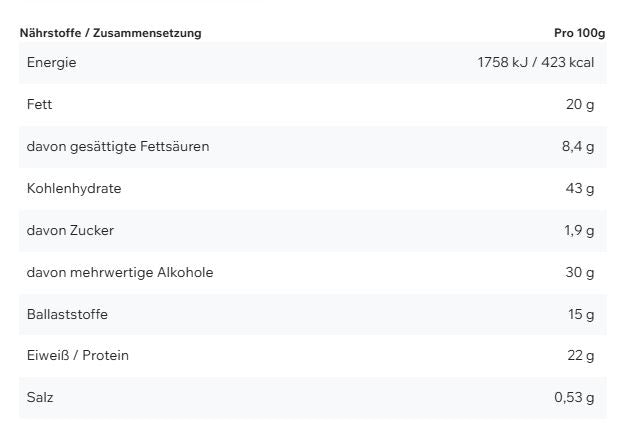Select the Fett row label

click(40, 105)
